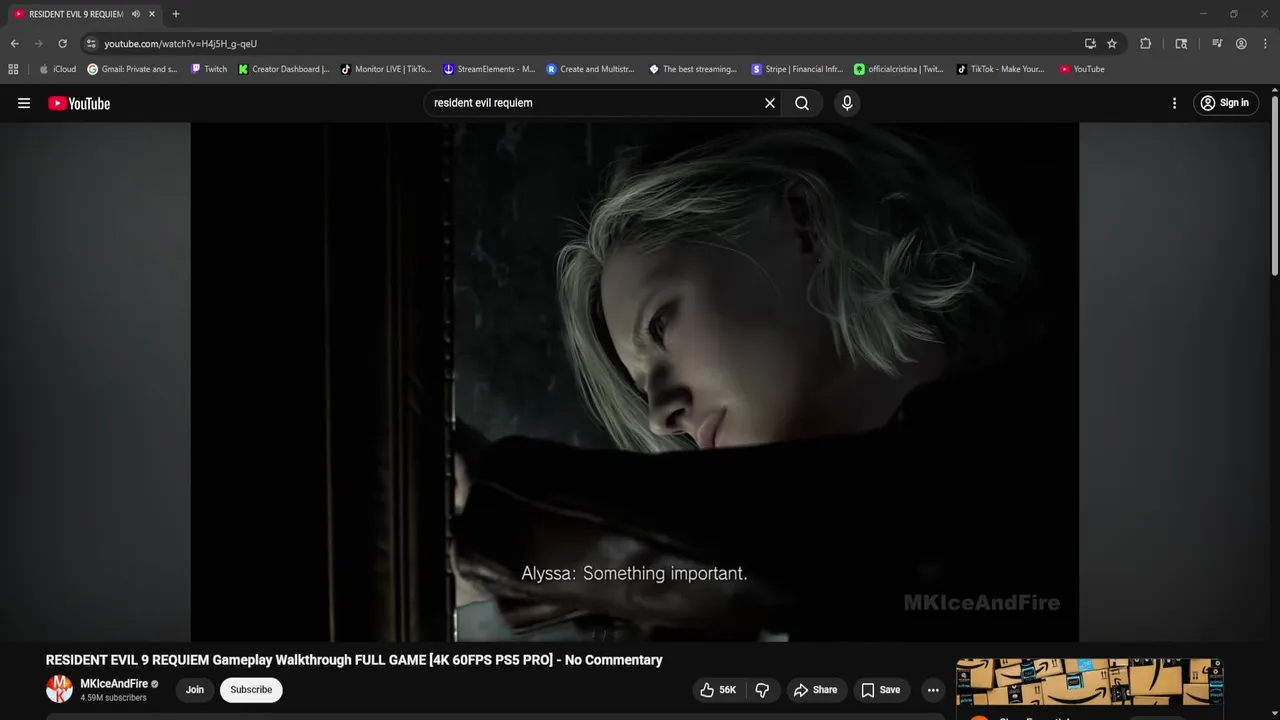Install app icon in address bar
Viewport: 1280px width, 720px height.
pos(1090,44)
